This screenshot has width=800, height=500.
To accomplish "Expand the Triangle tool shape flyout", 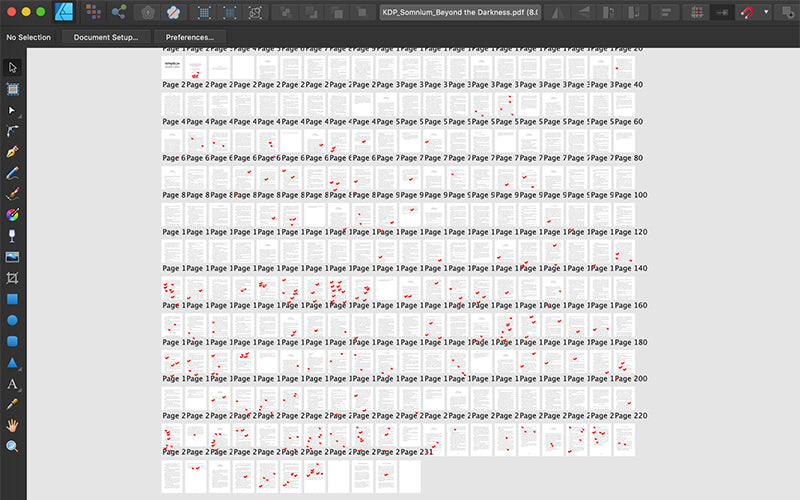I will tap(22, 369).
